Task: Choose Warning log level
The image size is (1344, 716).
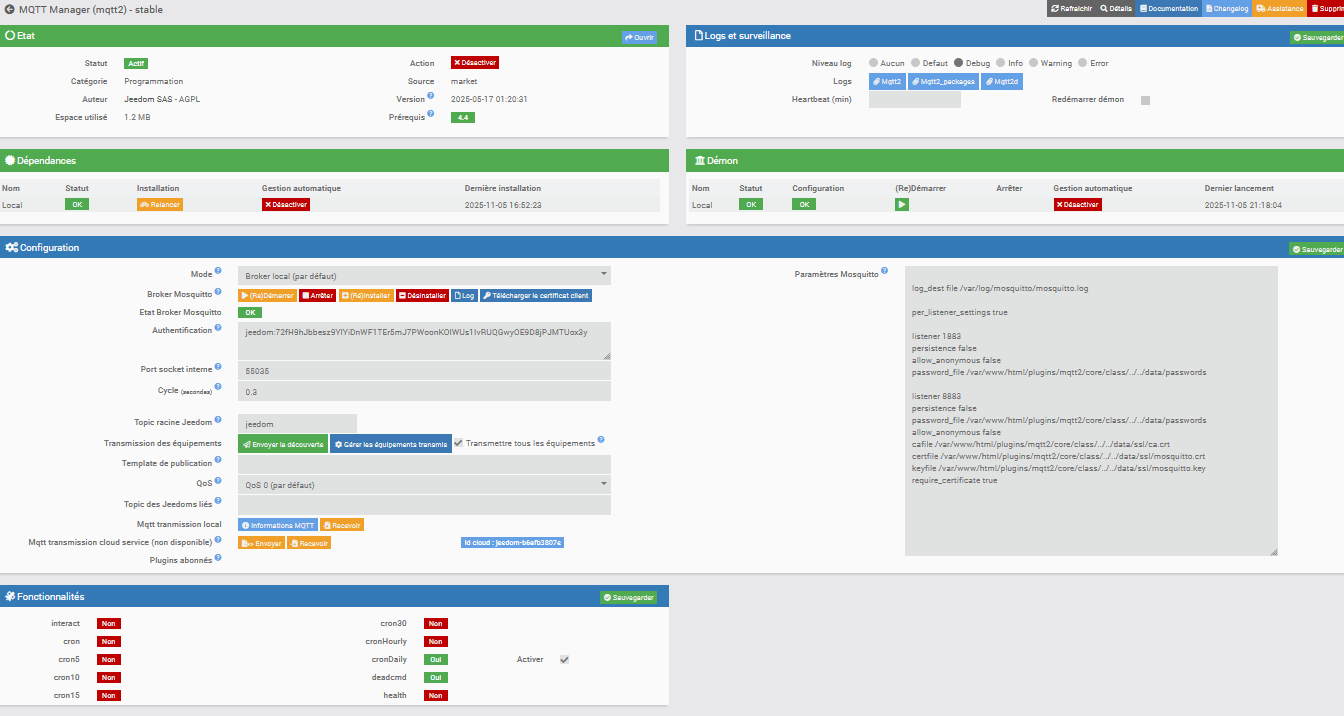Action: pyautogui.click(x=1033, y=63)
